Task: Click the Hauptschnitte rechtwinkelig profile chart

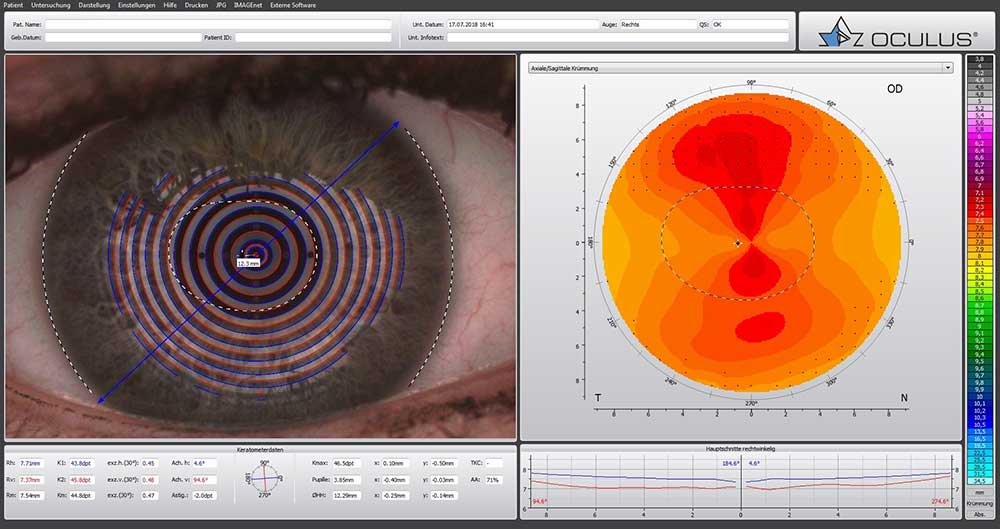Action: 740,484
